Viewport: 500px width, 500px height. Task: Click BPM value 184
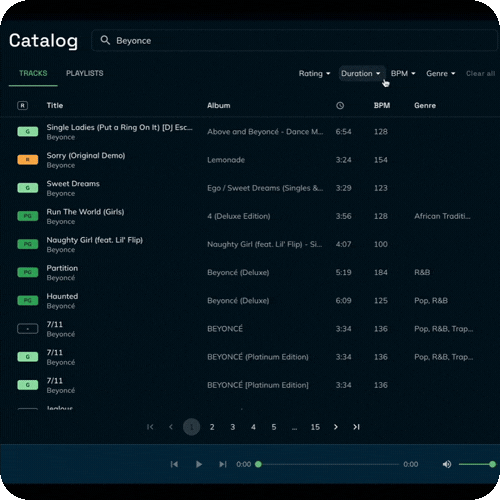(x=381, y=273)
